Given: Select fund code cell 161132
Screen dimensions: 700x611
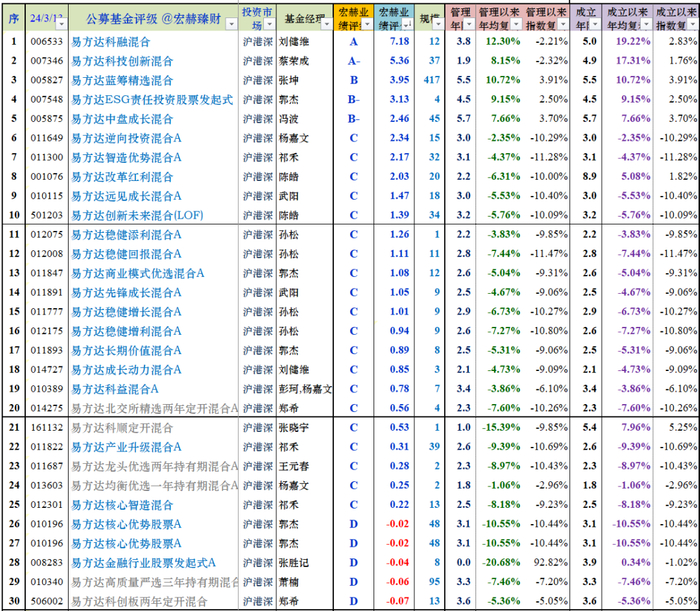Looking at the screenshot, I should coord(47,428).
